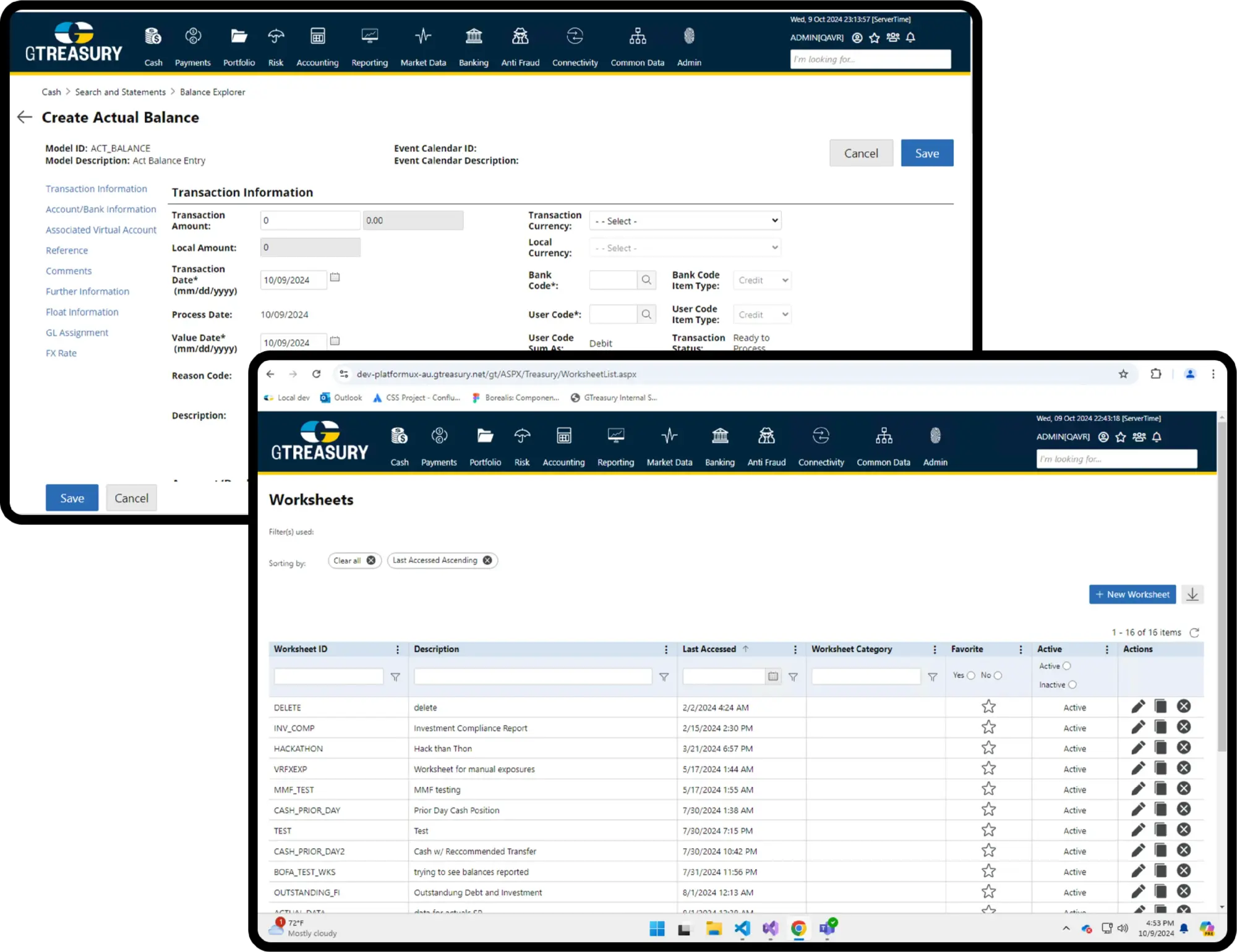This screenshot has height=952, width=1237.
Task: Refresh the items list with the refresh icon
Action: [x=1194, y=632]
